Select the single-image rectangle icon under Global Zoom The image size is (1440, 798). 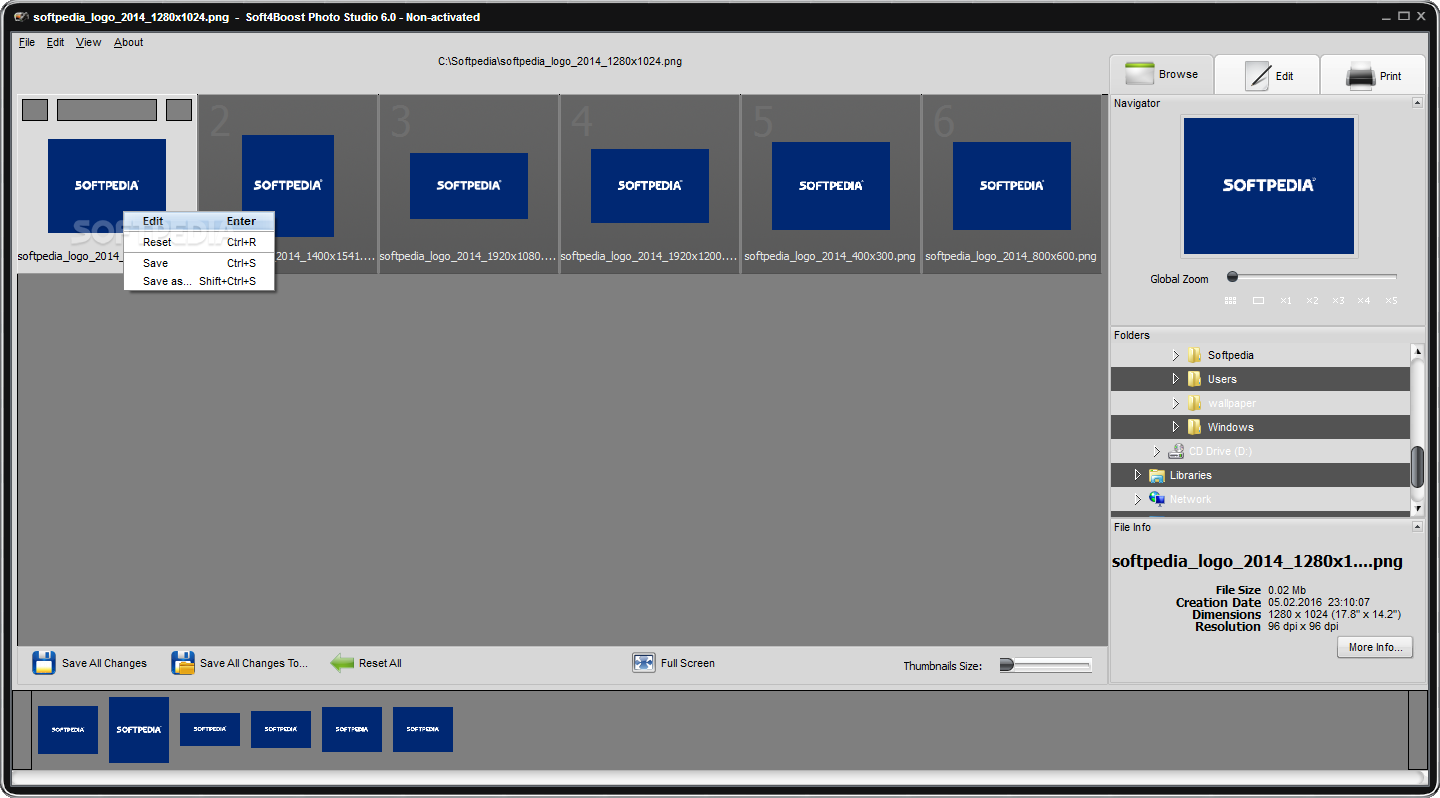tap(1259, 300)
